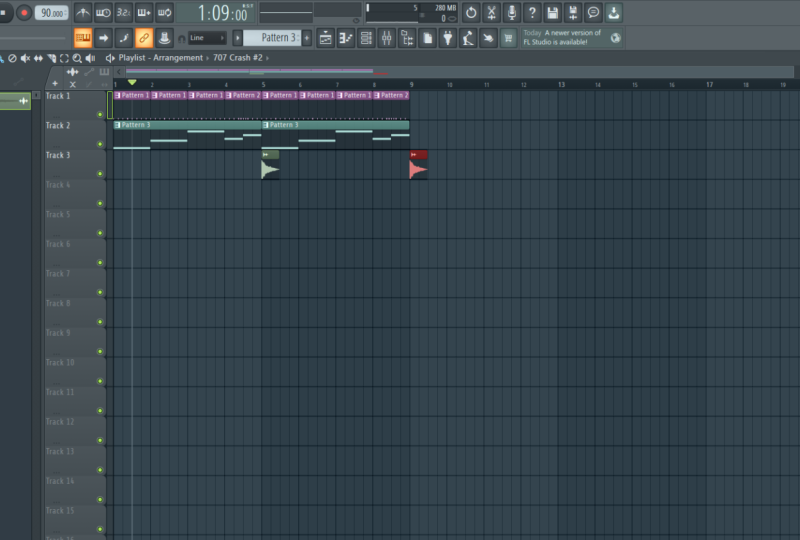Screen dimensions: 800x540
Task: Open the Line snap dropdown
Action: tap(207, 38)
